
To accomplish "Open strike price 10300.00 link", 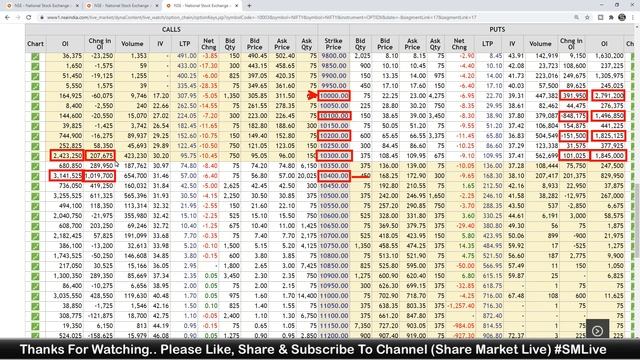I will pyautogui.click(x=334, y=156).
